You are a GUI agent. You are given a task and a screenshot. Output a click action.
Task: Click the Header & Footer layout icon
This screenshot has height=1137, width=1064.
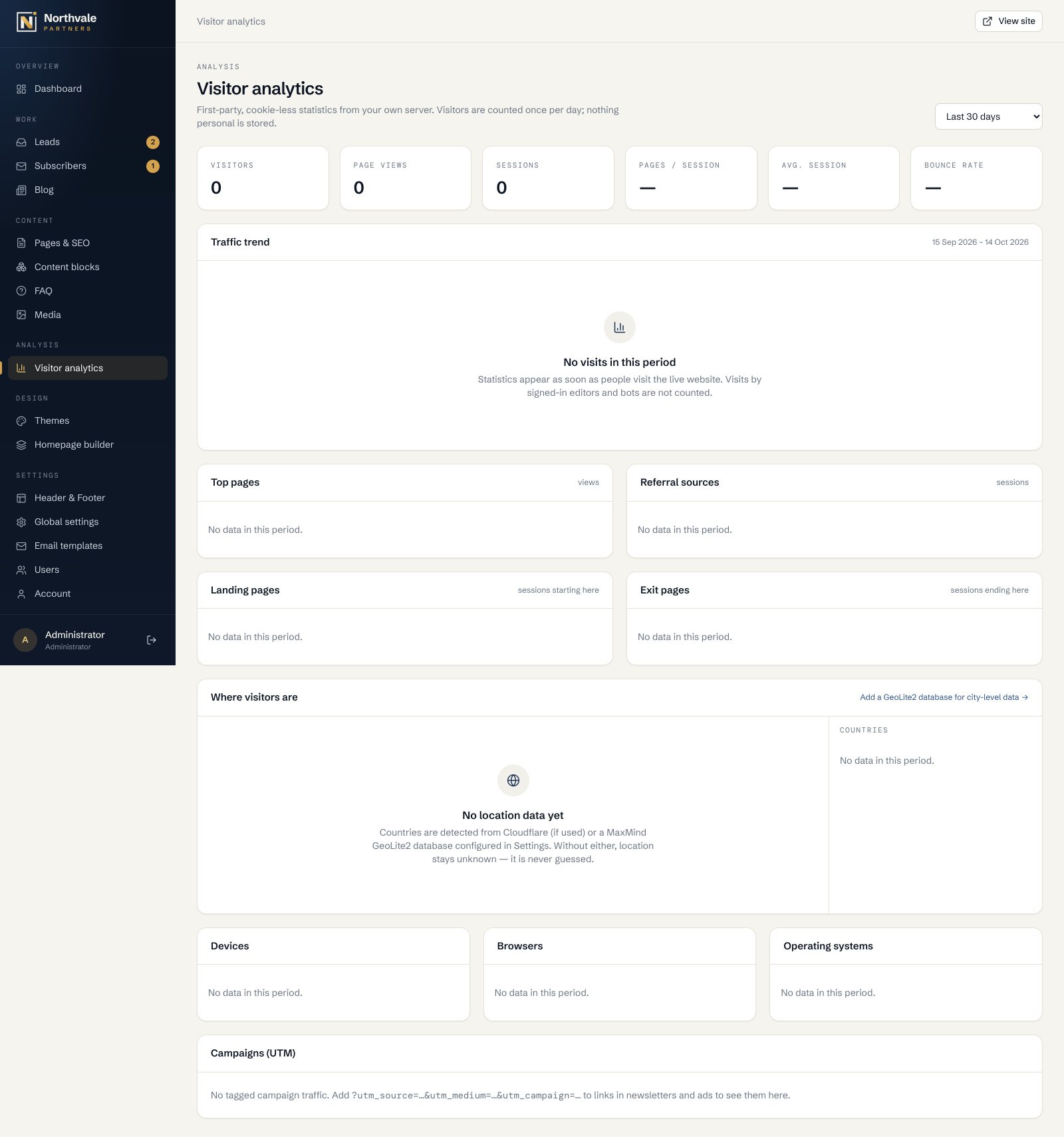click(x=21, y=498)
